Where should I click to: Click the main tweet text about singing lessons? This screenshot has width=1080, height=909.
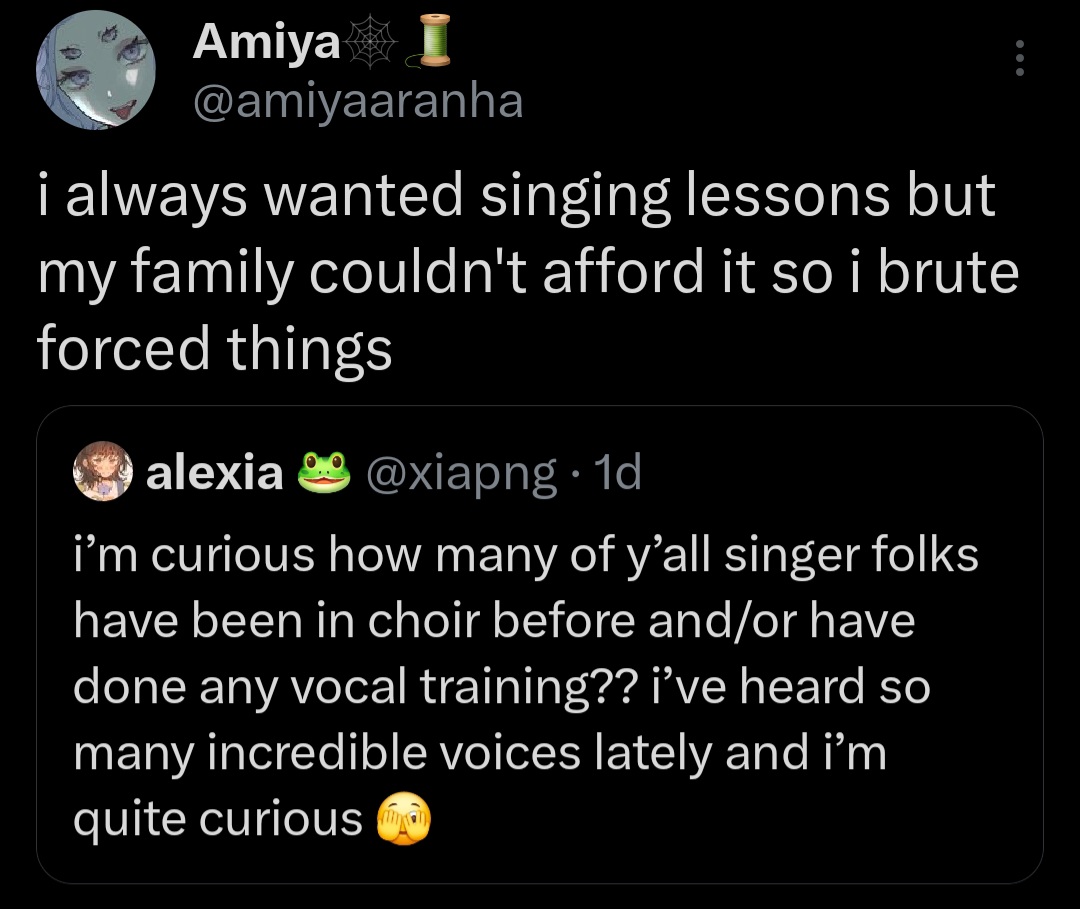pyautogui.click(x=528, y=271)
